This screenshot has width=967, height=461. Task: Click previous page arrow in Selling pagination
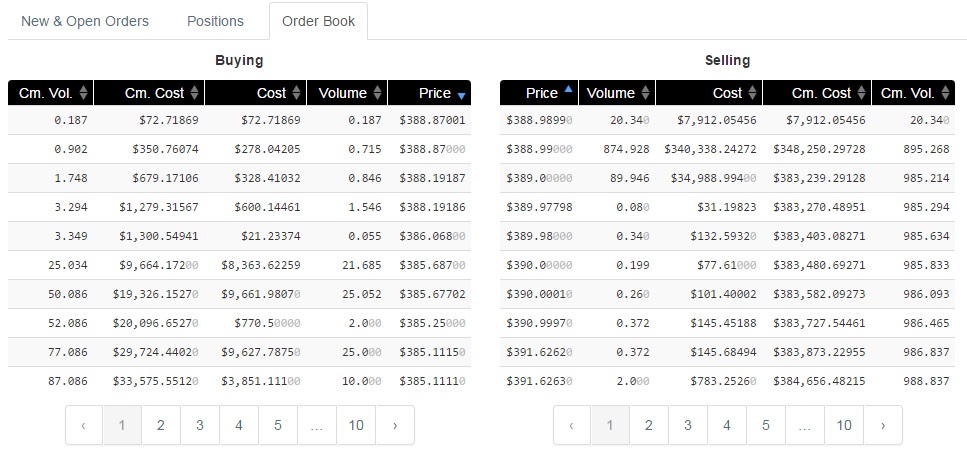click(571, 425)
